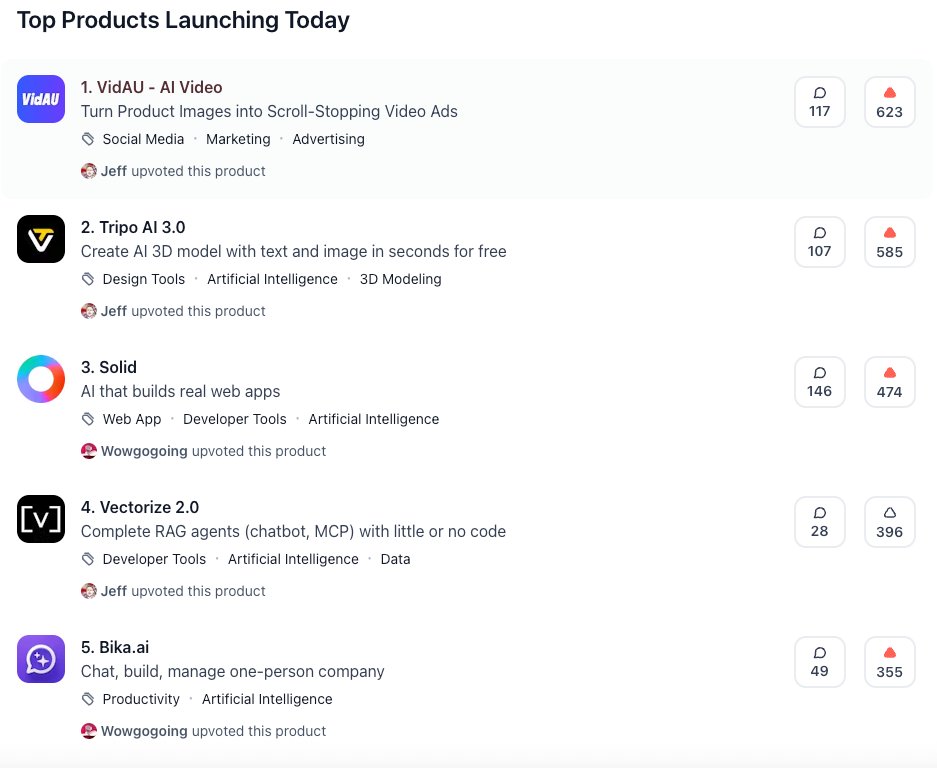Click Developer Tools tag under Solid
937x768 pixels.
[235, 419]
